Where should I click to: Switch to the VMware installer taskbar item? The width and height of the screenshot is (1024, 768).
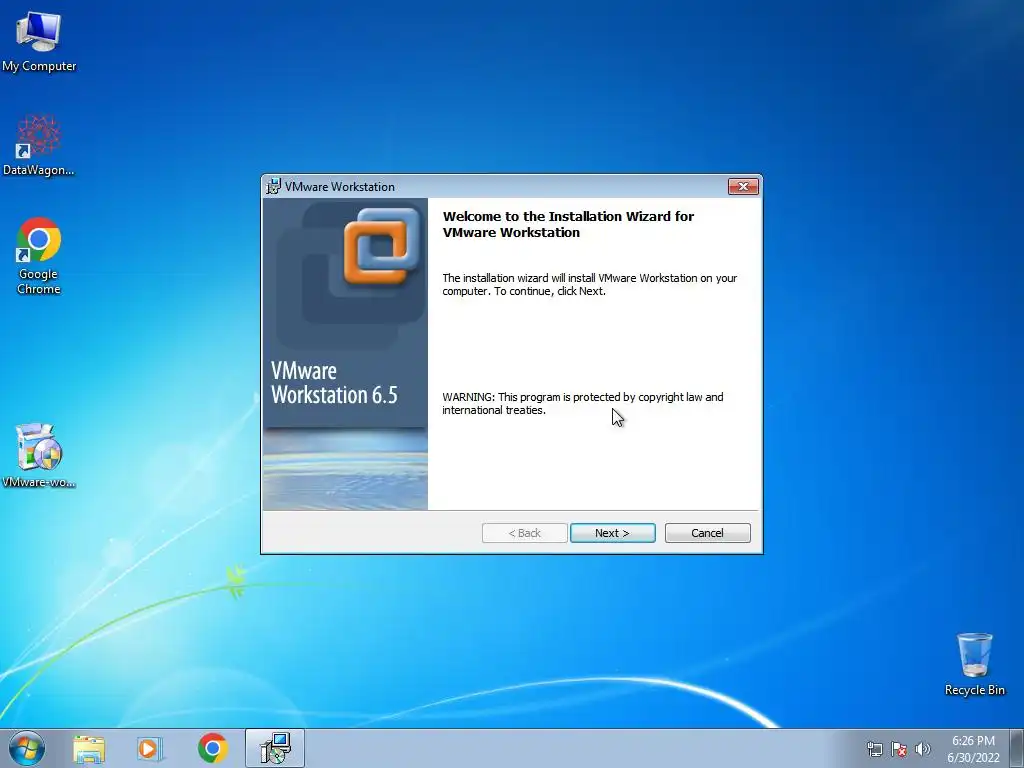point(275,748)
